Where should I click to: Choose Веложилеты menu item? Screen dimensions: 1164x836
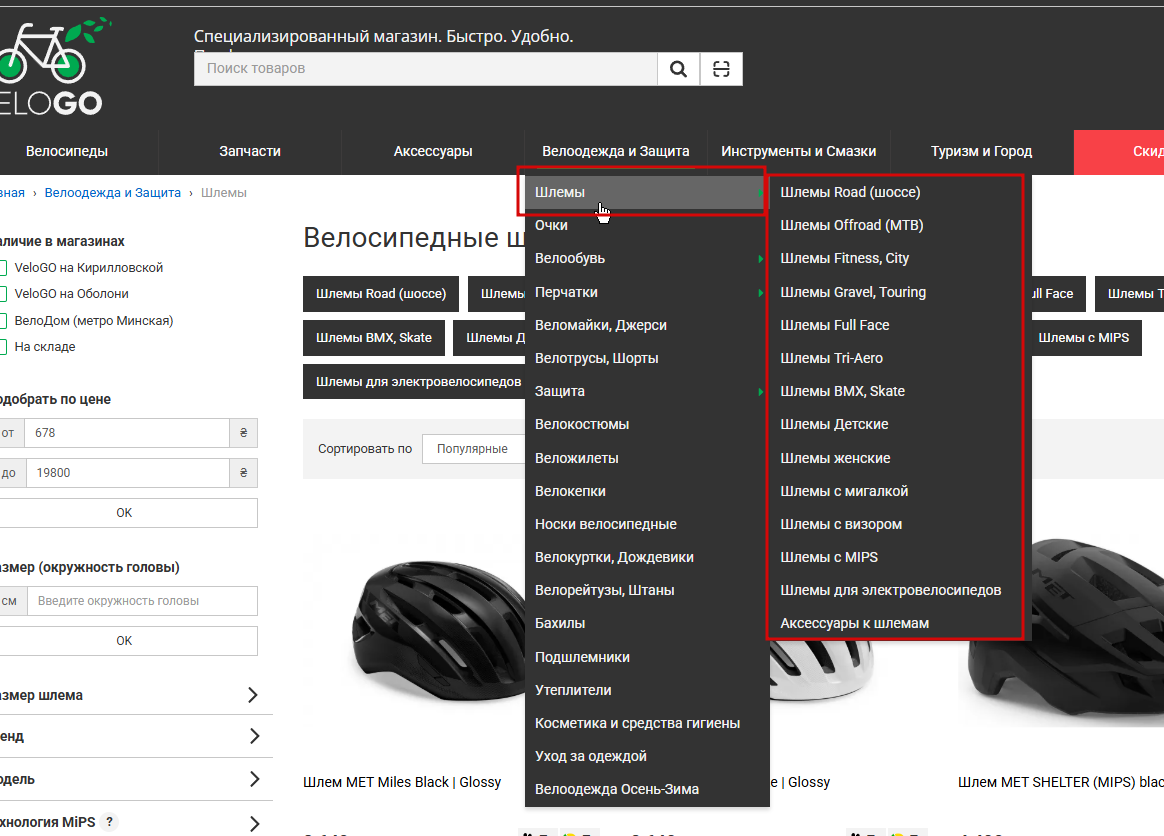647,458
